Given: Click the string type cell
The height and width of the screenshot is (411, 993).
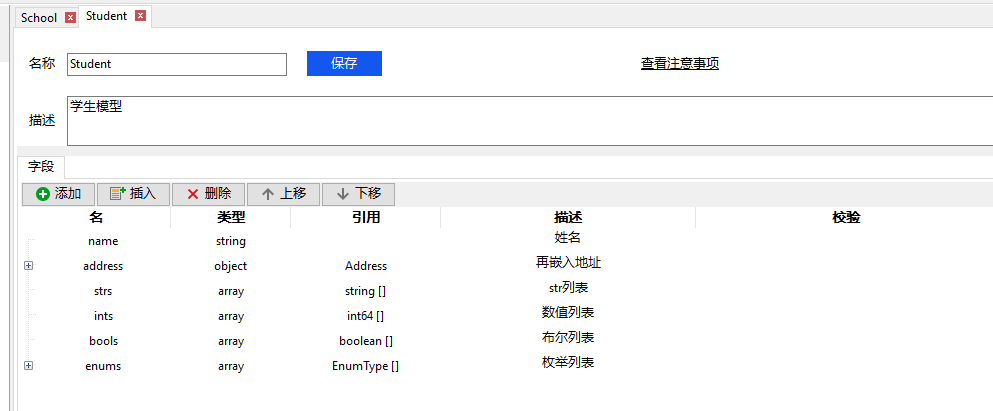Looking at the screenshot, I should [231, 241].
